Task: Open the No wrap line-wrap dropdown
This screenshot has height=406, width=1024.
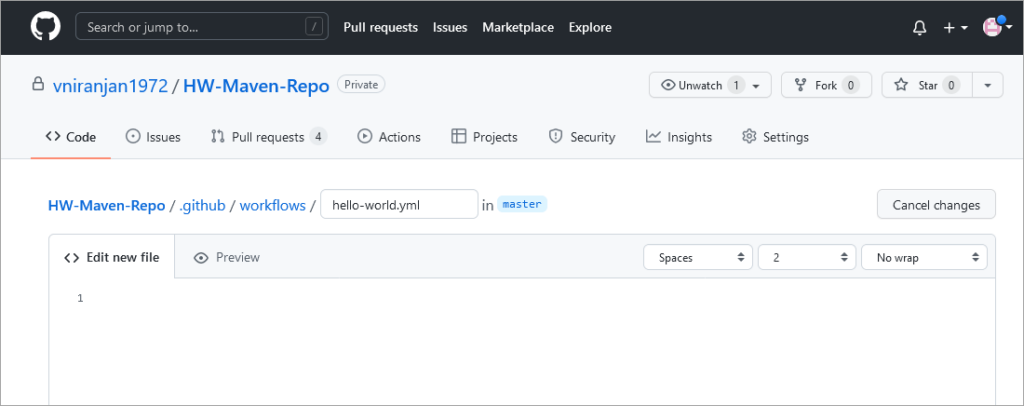Action: 924,257
